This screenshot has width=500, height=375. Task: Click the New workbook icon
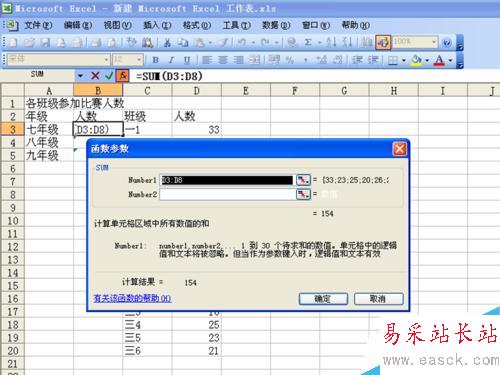click(x=13, y=43)
